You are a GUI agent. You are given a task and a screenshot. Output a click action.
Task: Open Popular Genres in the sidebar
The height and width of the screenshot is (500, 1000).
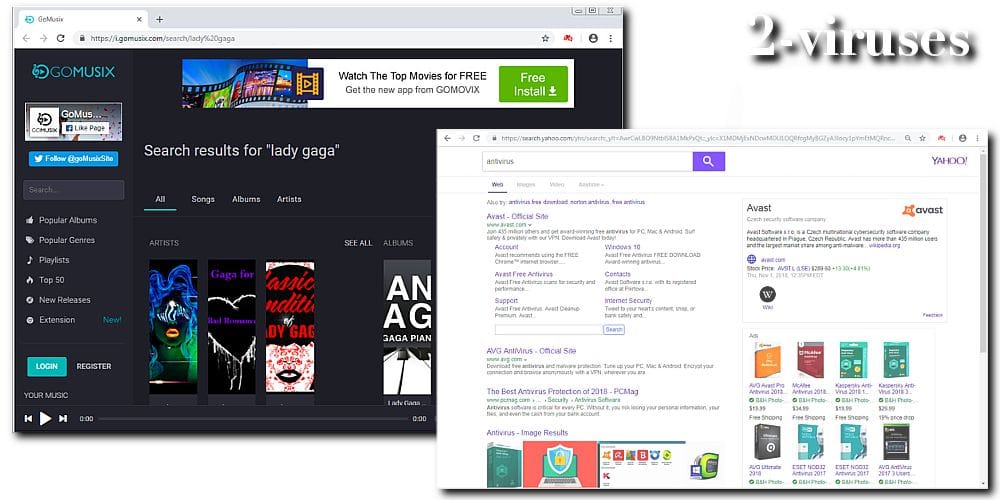(x=60, y=240)
